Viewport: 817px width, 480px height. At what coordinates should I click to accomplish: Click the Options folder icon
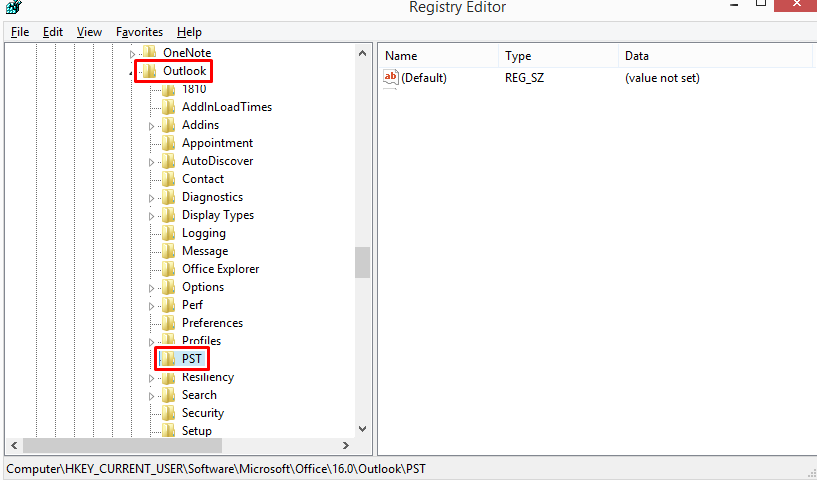[169, 287]
